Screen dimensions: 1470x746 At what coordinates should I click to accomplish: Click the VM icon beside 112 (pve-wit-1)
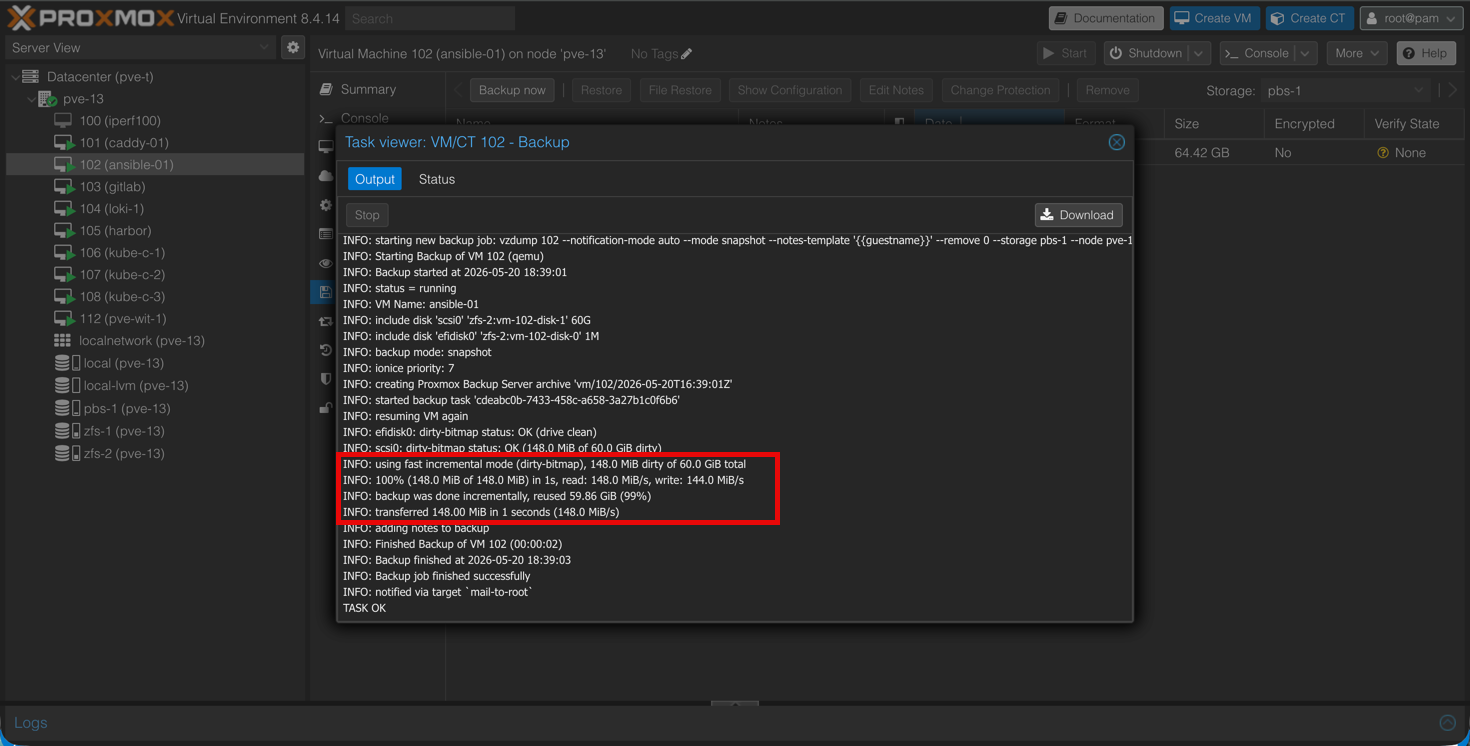click(63, 319)
